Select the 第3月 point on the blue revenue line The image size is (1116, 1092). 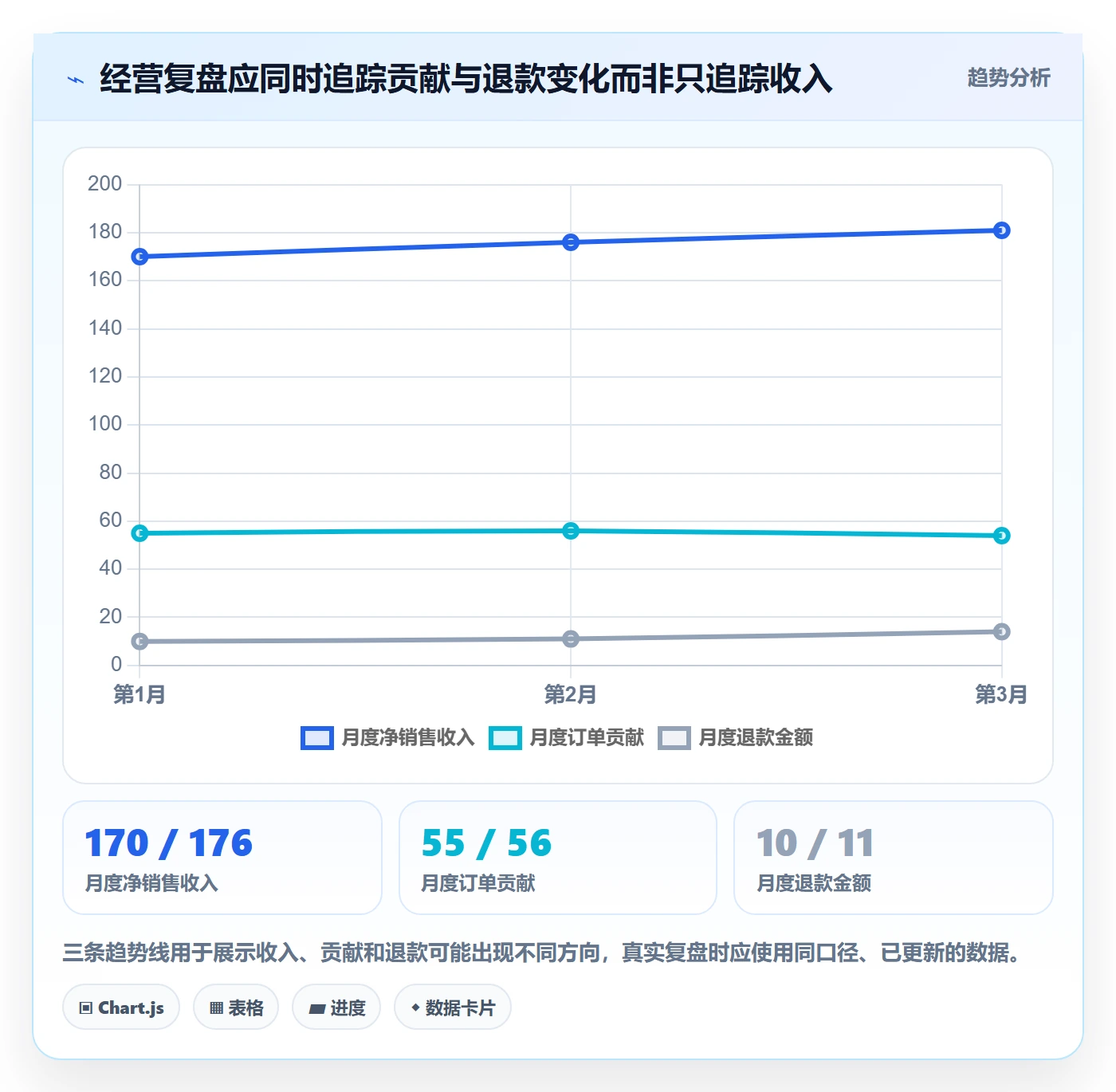coord(1002,230)
